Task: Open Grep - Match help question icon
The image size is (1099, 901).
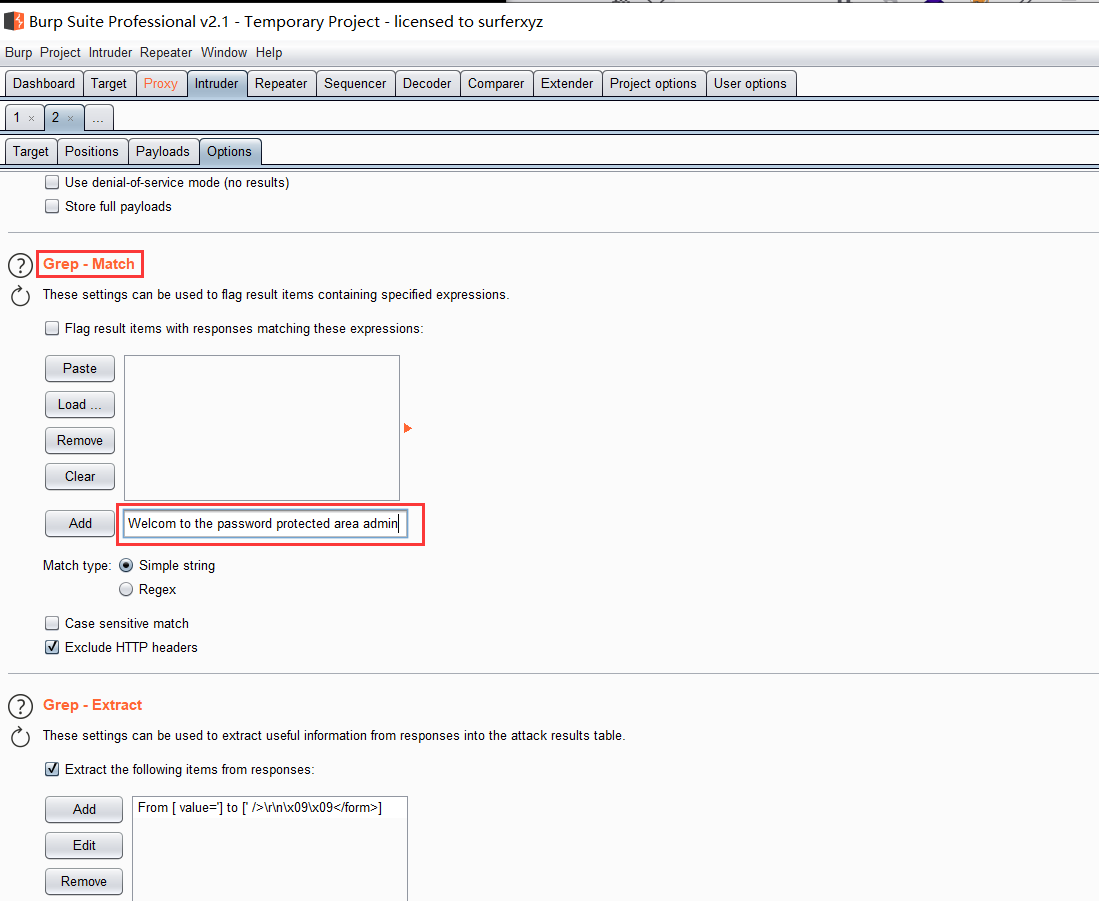Action: [x=20, y=266]
